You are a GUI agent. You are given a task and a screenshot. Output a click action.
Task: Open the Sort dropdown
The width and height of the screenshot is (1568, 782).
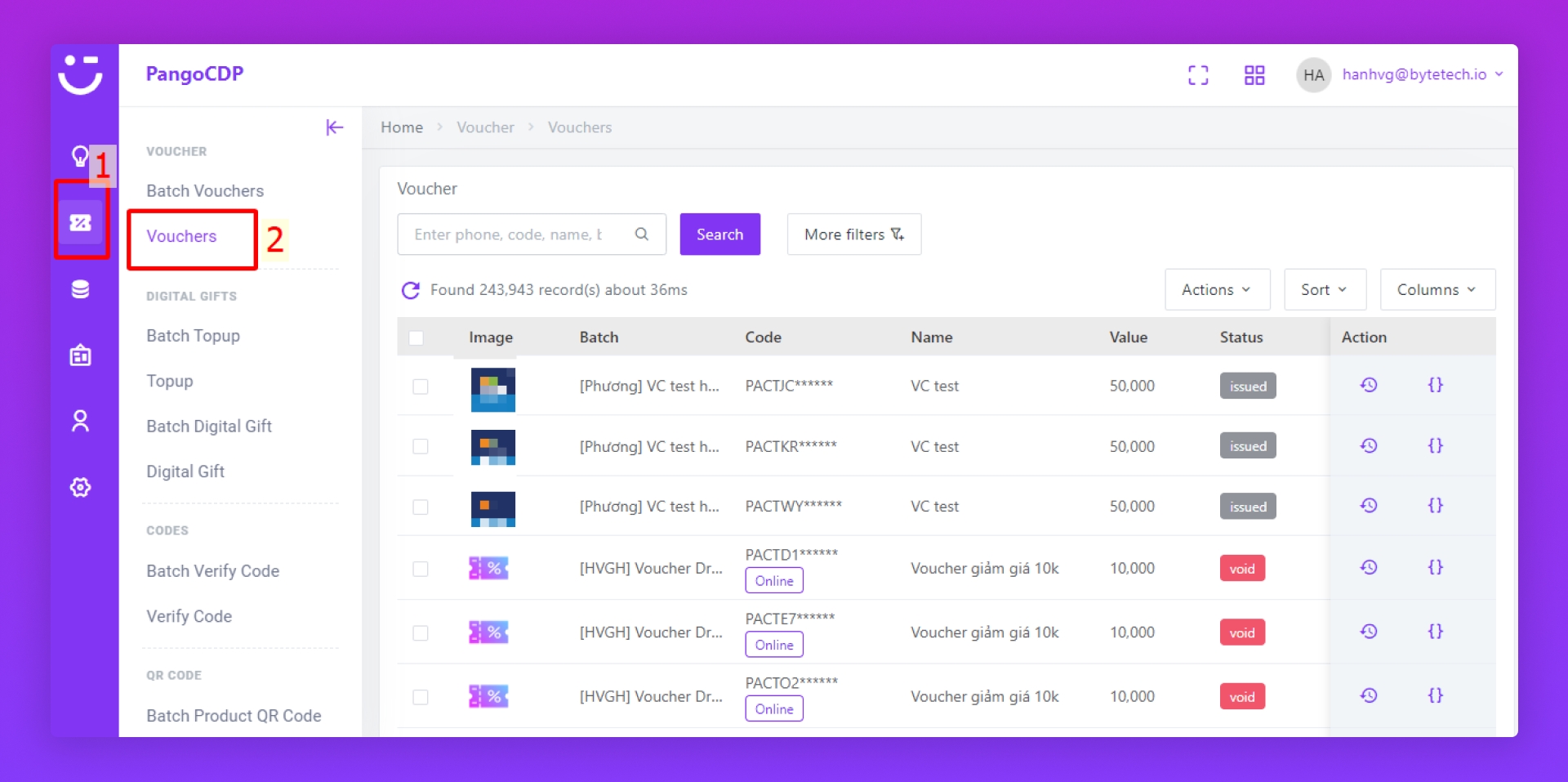[1324, 289]
